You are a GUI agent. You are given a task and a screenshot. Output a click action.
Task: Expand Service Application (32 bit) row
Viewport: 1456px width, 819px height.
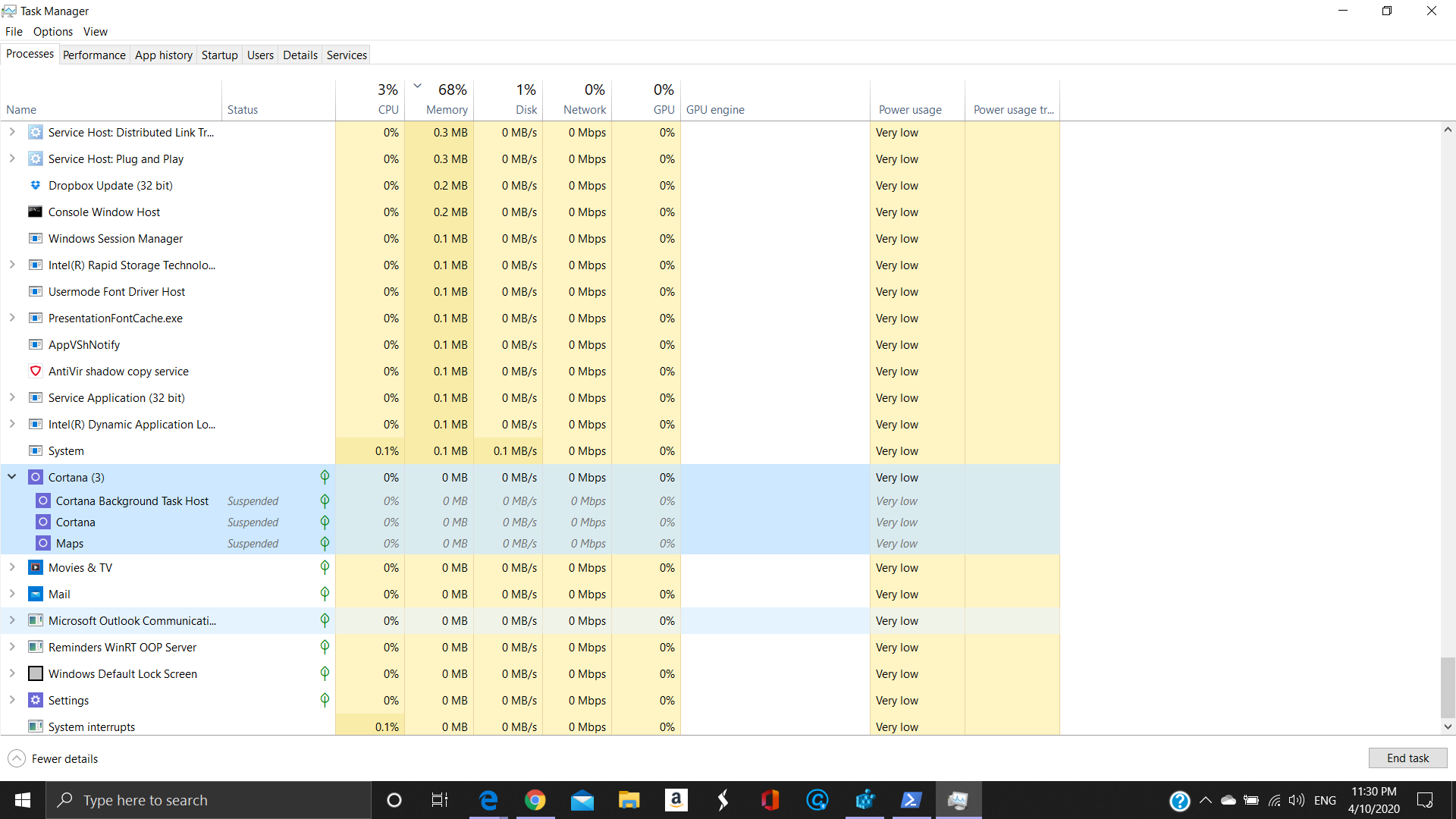tap(12, 397)
